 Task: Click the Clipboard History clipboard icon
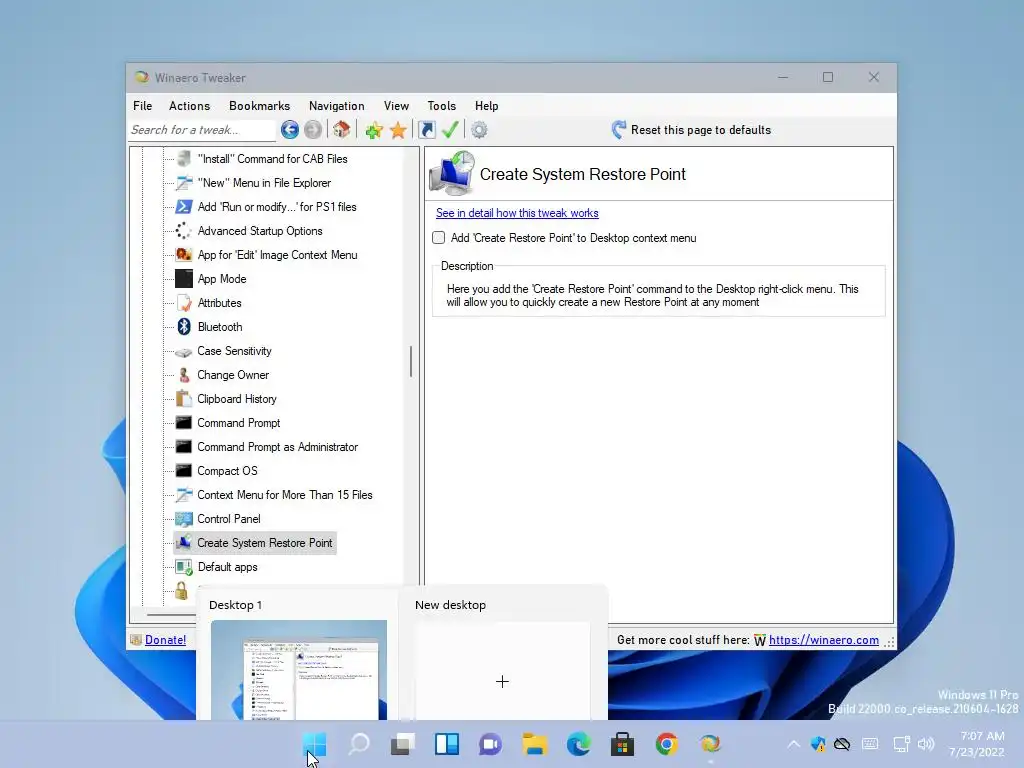pos(184,399)
